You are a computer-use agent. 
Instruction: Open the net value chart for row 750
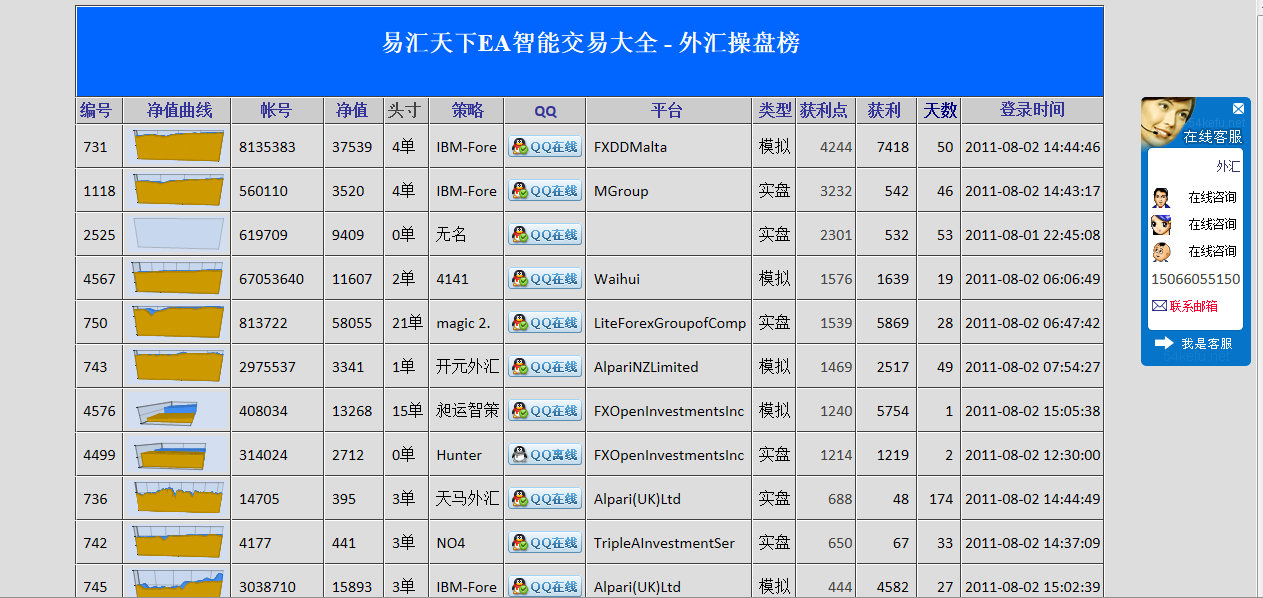click(179, 322)
